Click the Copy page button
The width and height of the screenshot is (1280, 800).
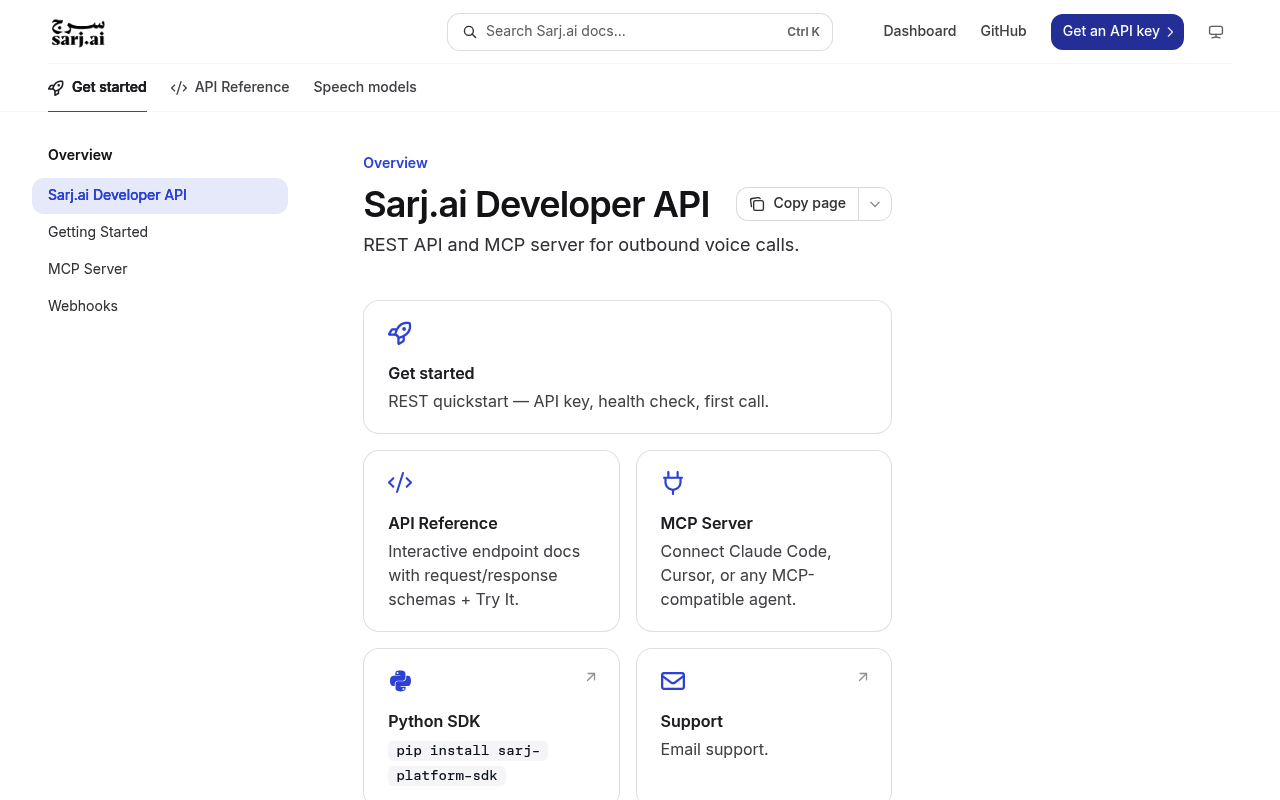pos(797,204)
